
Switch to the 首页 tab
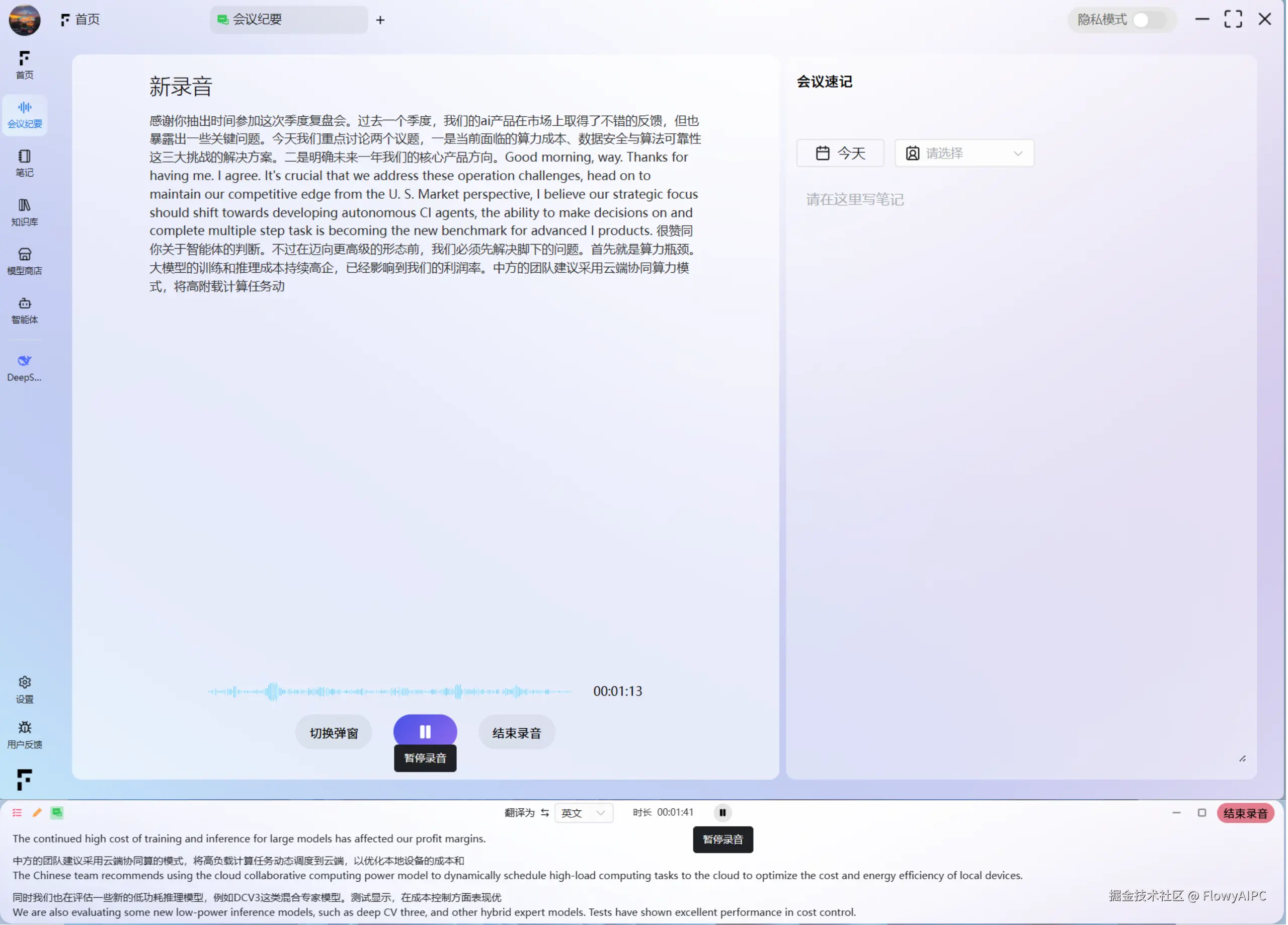pyautogui.click(x=80, y=20)
